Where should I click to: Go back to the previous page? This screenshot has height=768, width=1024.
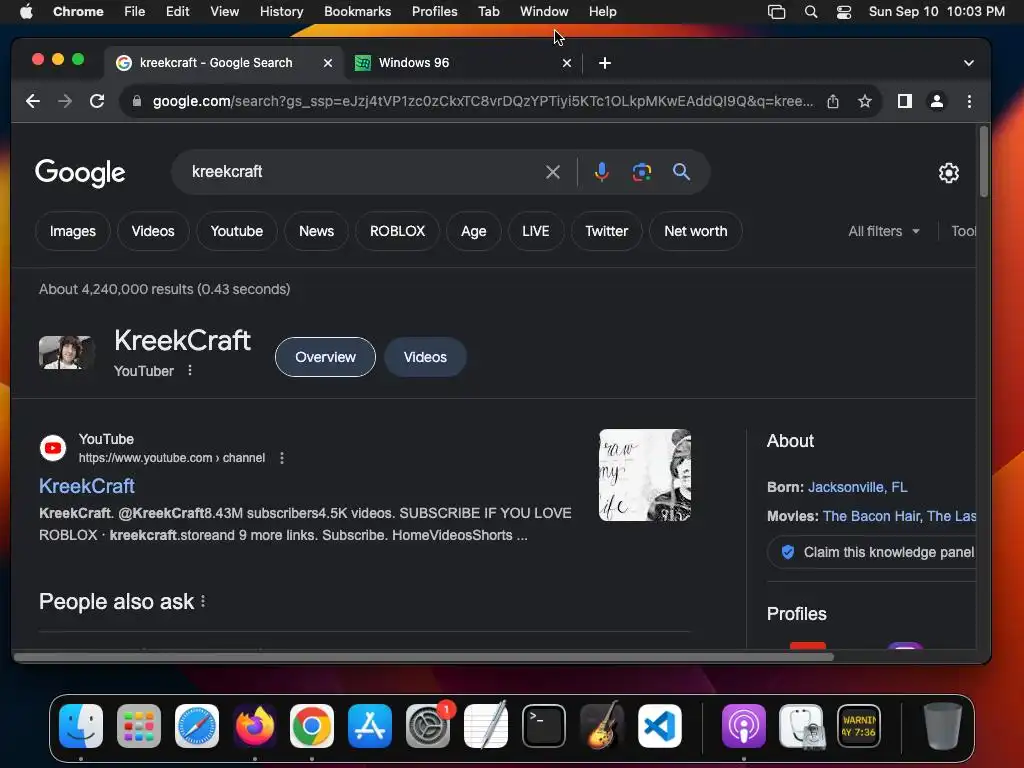click(33, 101)
